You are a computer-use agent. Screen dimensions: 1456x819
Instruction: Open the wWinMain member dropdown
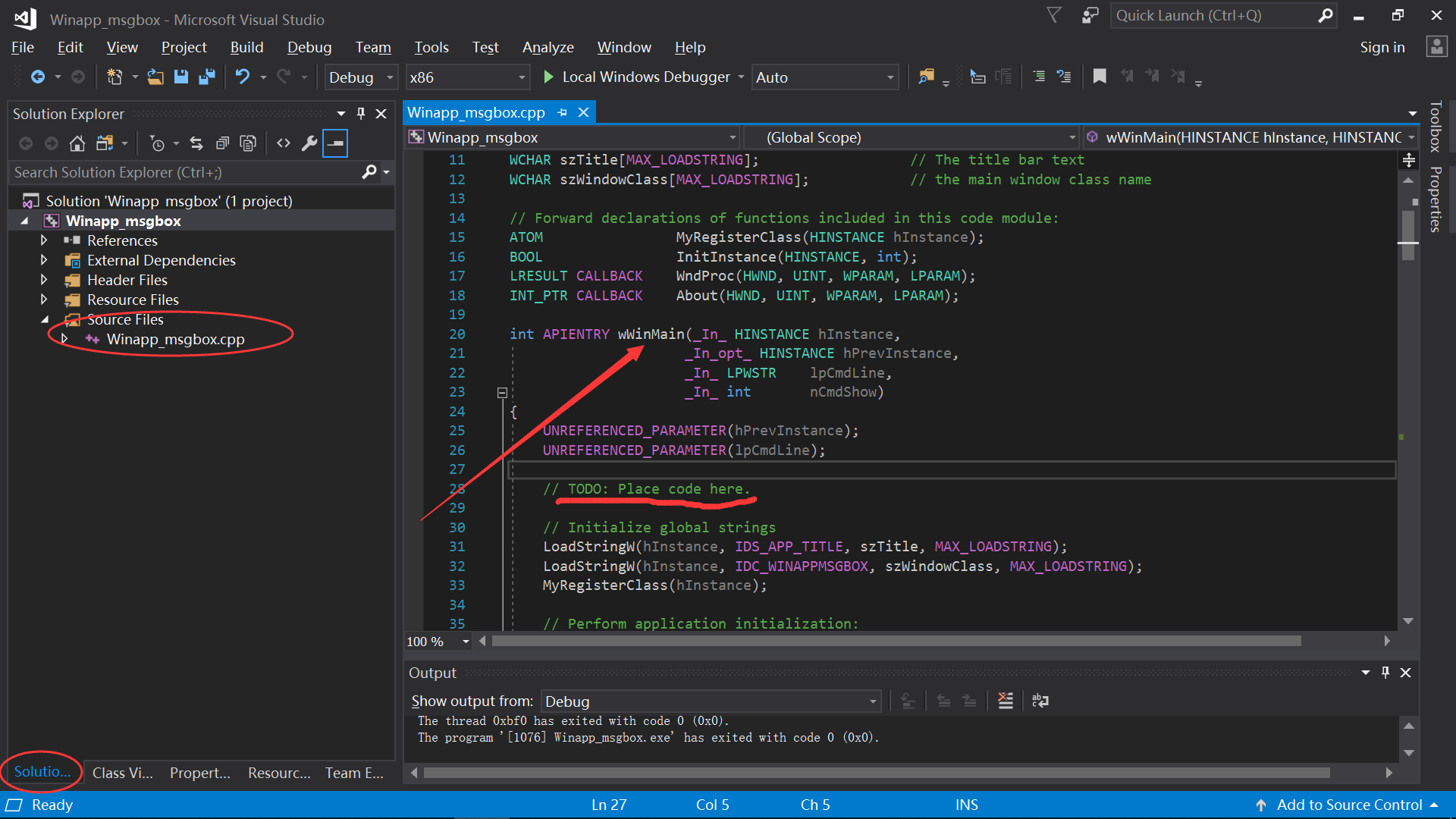pyautogui.click(x=1250, y=137)
